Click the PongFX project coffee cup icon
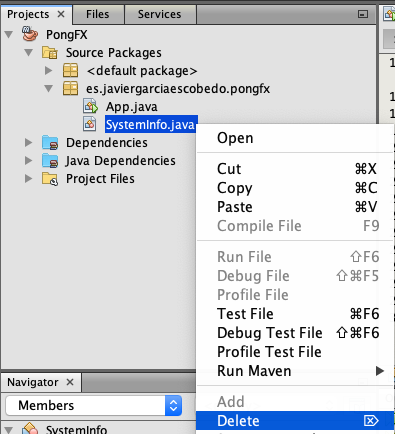This screenshot has width=395, height=434. [x=30, y=34]
